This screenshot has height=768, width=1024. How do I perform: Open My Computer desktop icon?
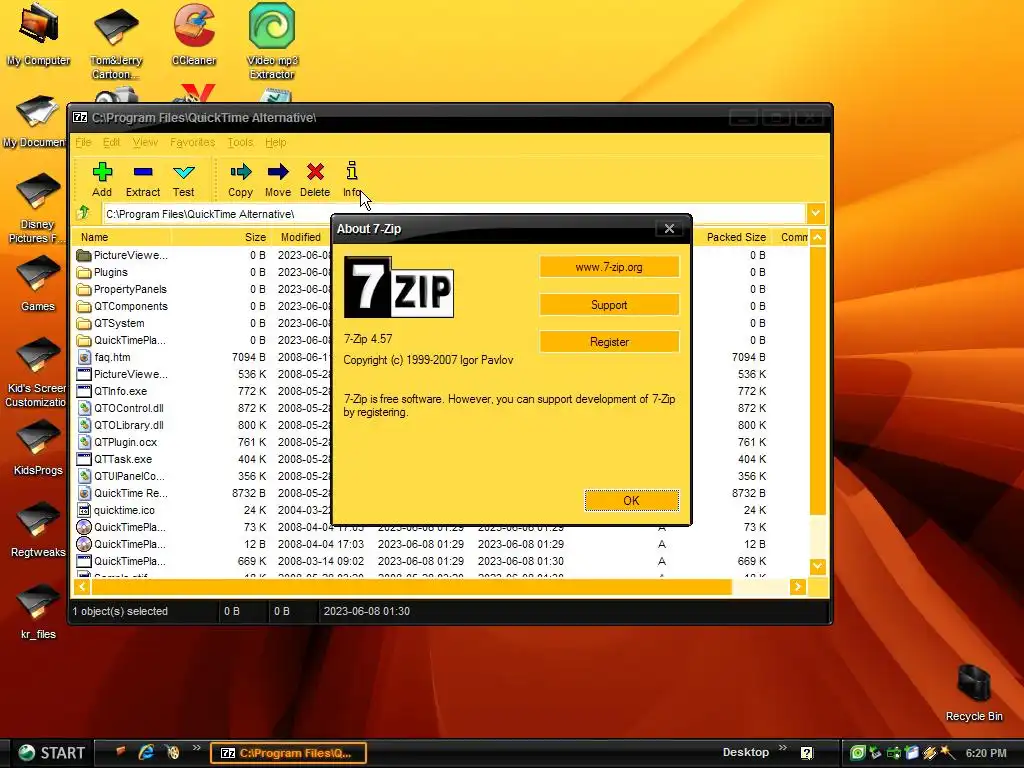pos(38,34)
